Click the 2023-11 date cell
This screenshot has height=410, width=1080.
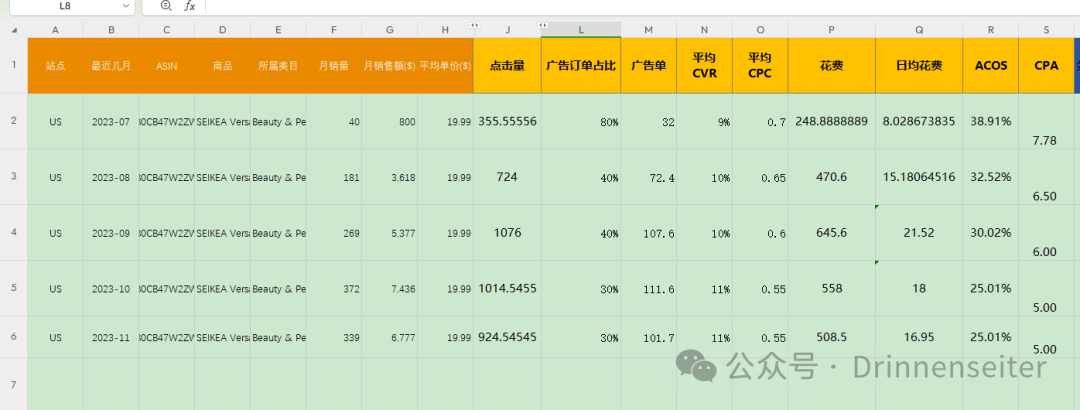click(x=111, y=338)
